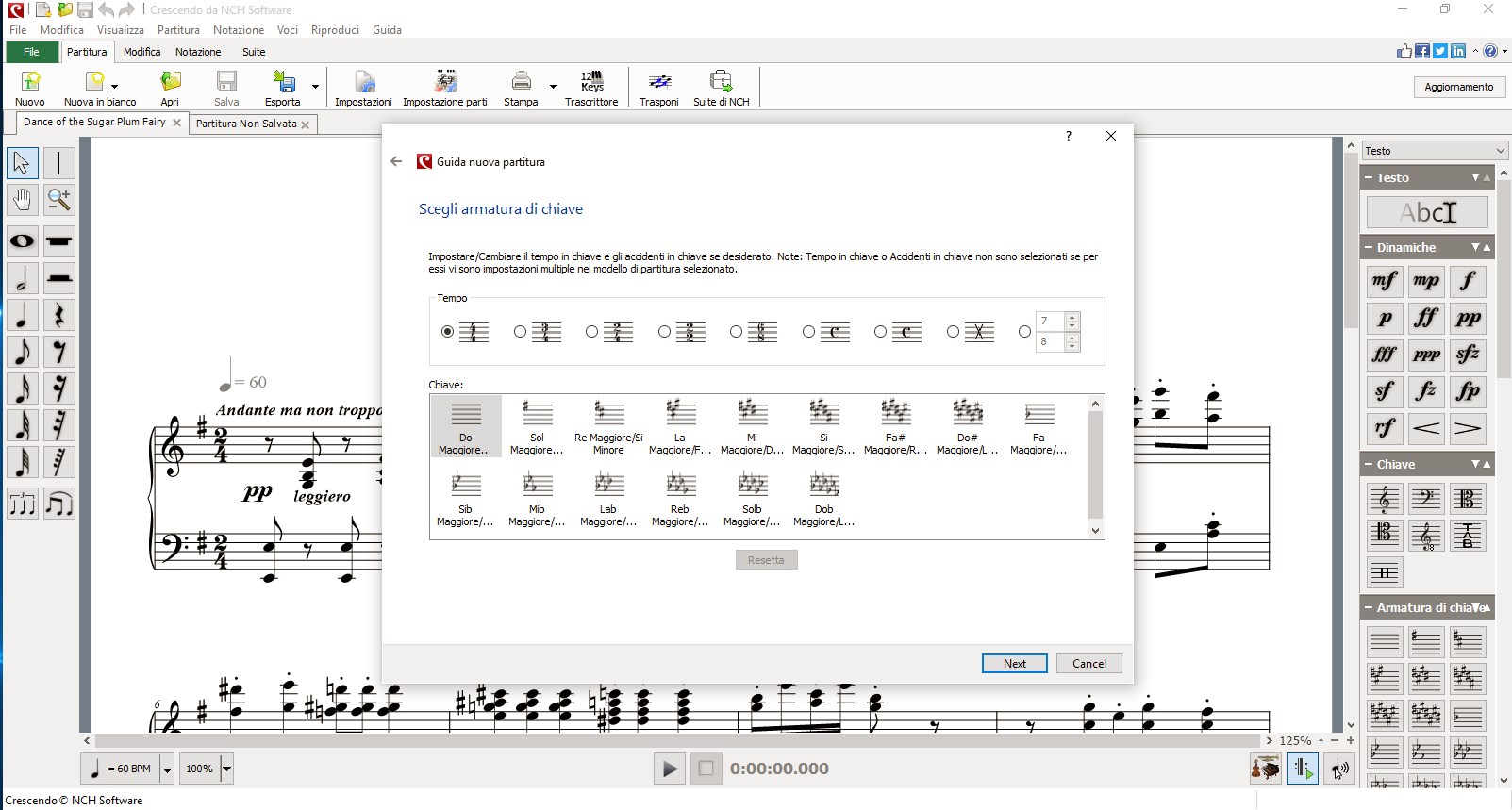1512x810 pixels.
Task: Select 4/4 time signature radio button
Action: click(x=447, y=332)
